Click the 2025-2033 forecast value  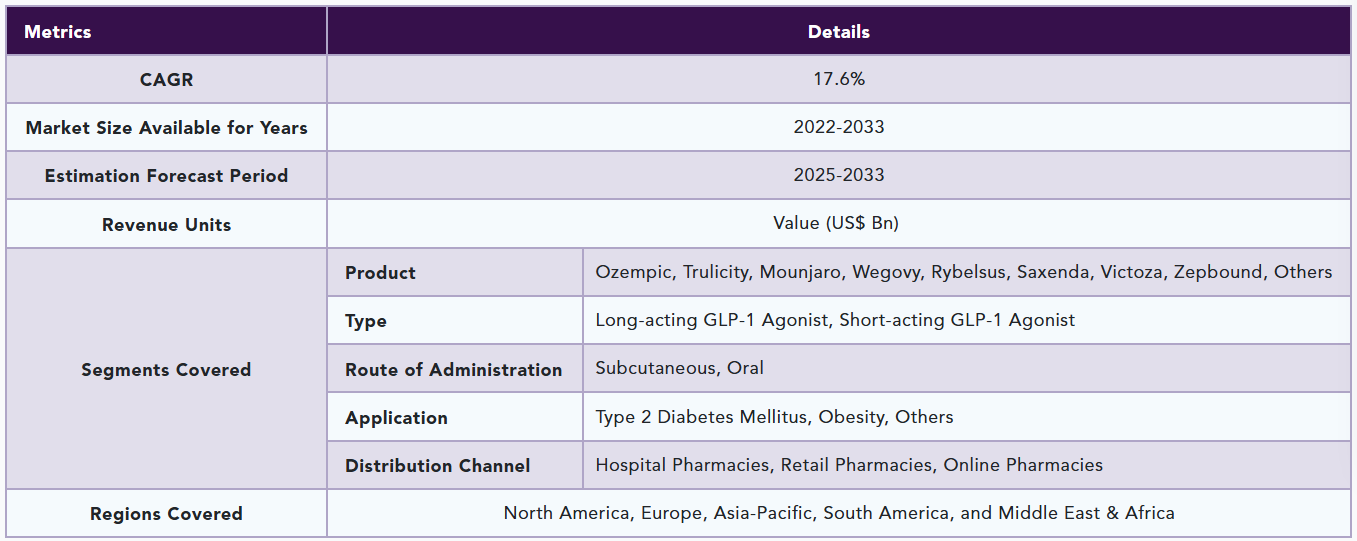coord(838,175)
